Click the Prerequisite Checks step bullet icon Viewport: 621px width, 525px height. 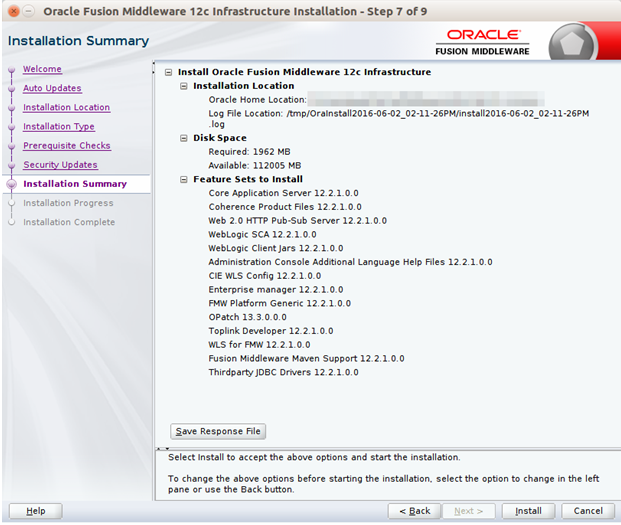coord(11,146)
